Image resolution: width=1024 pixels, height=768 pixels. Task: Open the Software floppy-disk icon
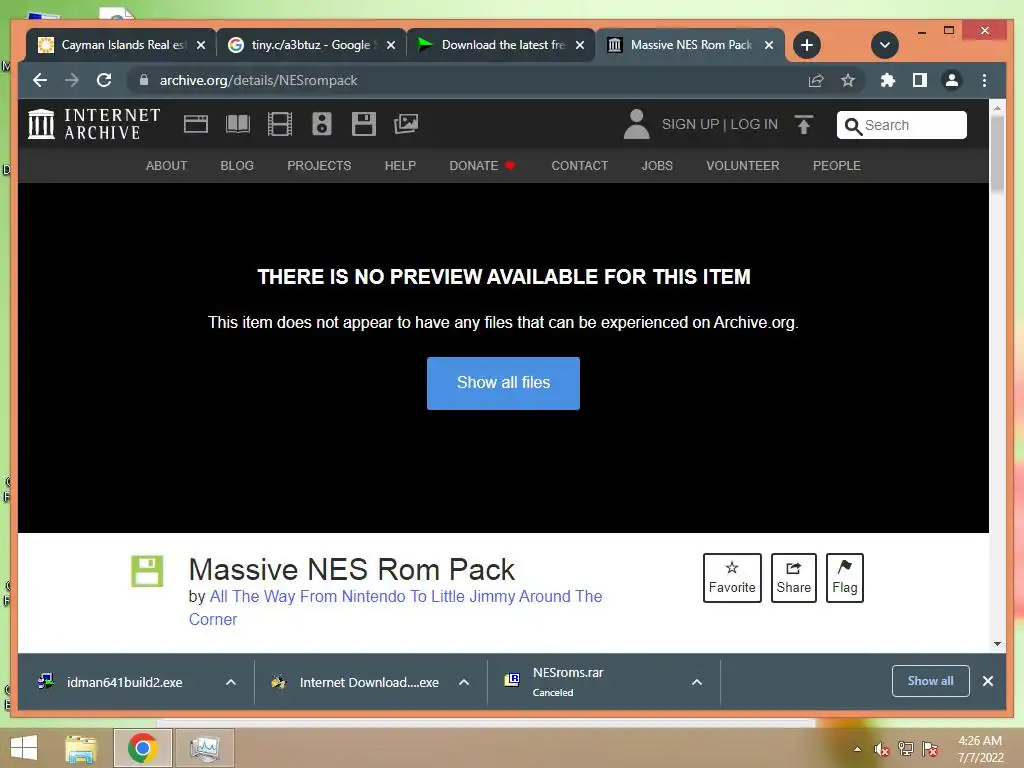364,124
